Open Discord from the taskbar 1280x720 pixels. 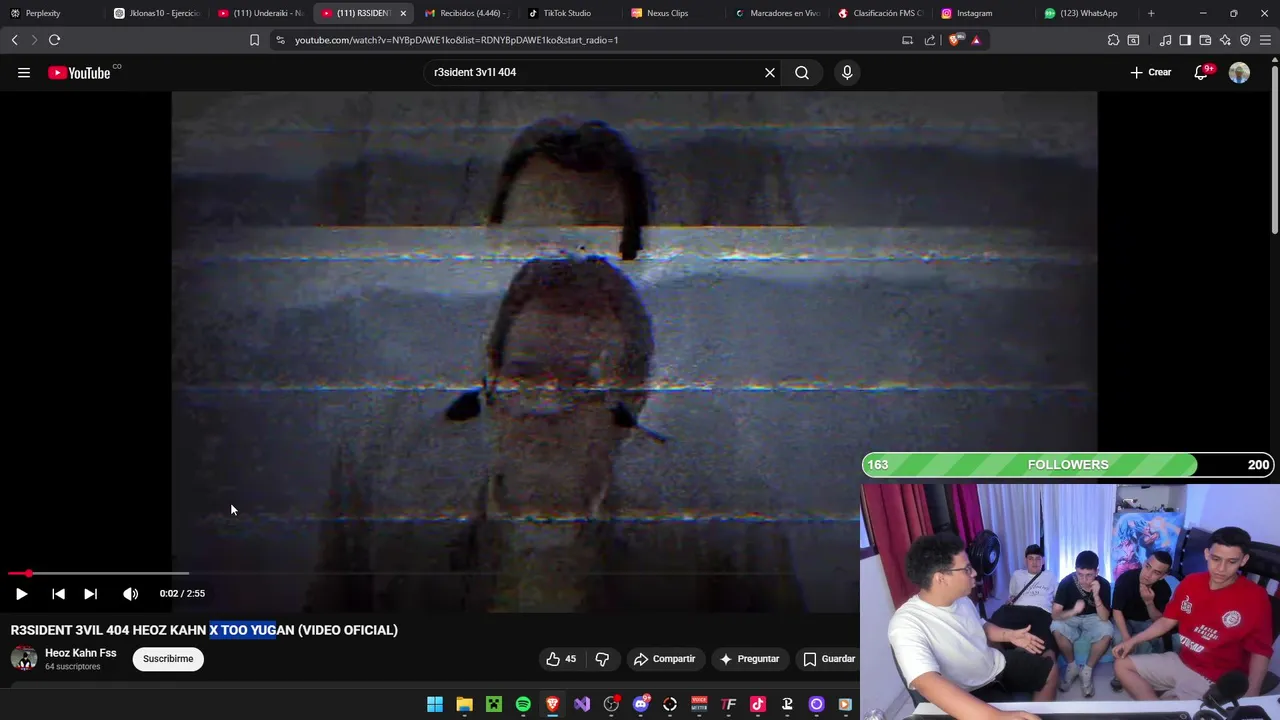tap(641, 704)
